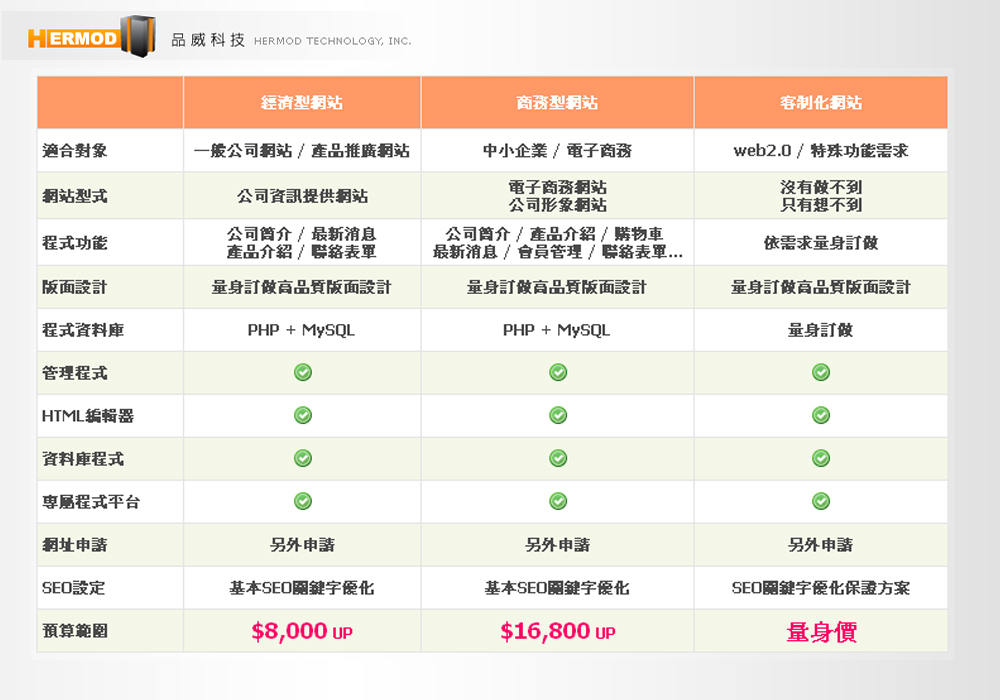This screenshot has height=700, width=1000.
Task: Click 管理程式 green checkmark under 客制化網站
Action: coord(821,372)
